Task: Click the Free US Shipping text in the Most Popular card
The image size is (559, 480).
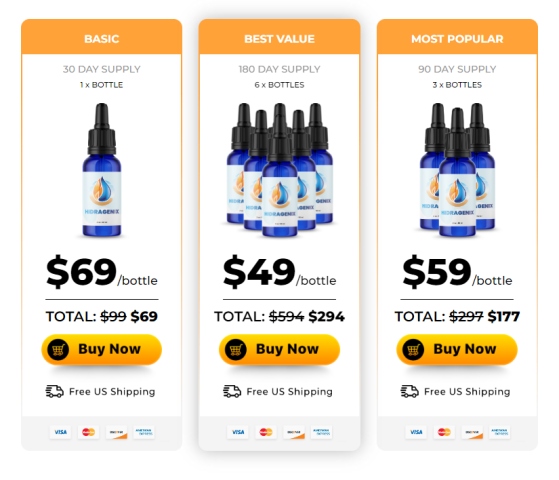Action: (467, 392)
